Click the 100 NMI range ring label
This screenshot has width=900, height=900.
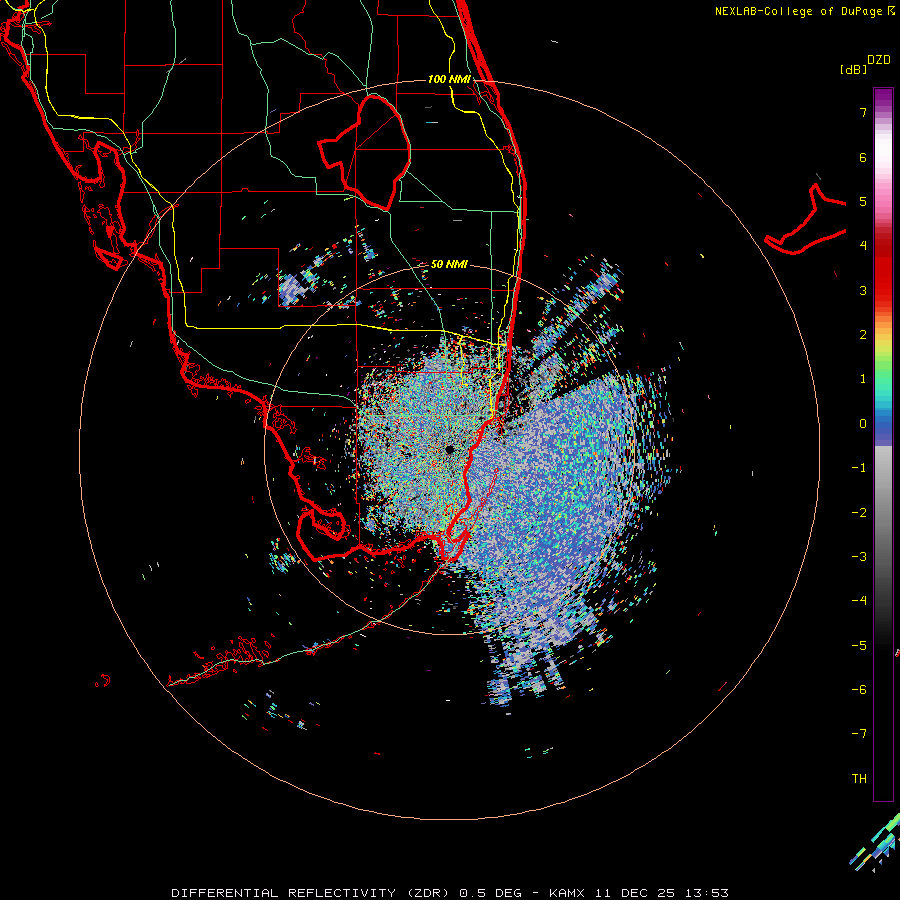(x=449, y=79)
